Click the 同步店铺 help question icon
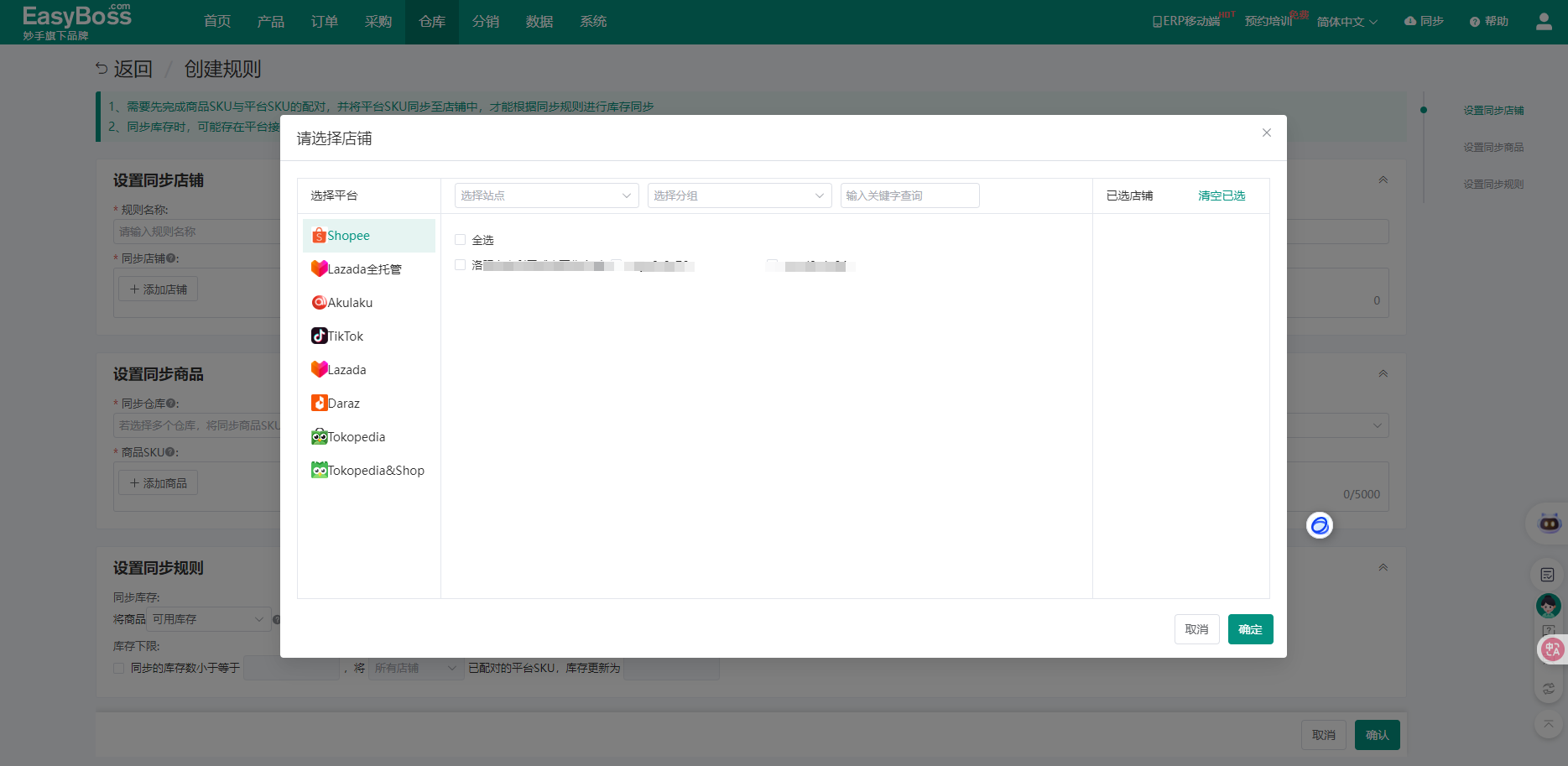 pyautogui.click(x=171, y=258)
